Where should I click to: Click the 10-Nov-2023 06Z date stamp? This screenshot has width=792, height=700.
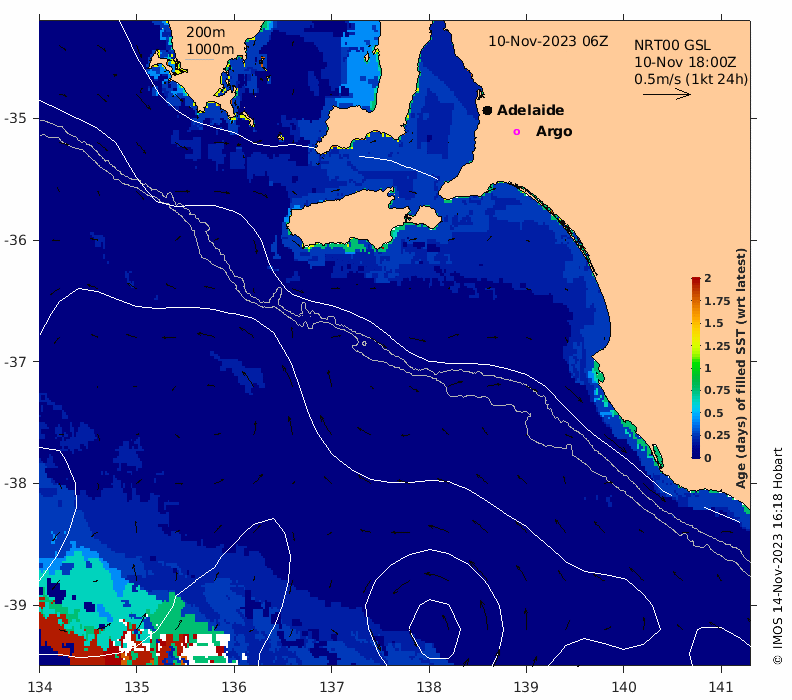point(548,41)
